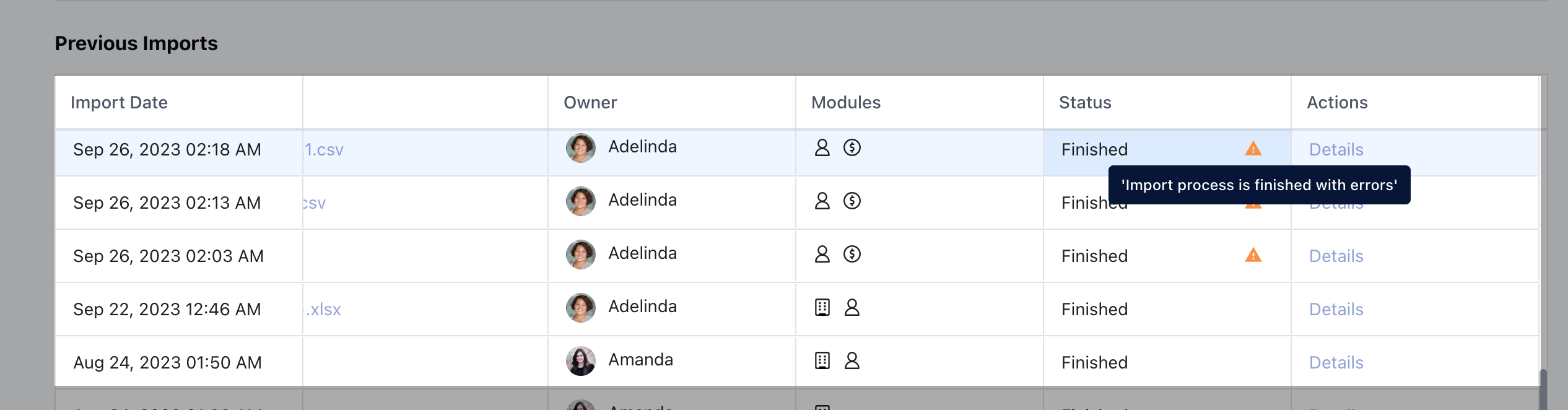This screenshot has height=410, width=1568.
Task: Click the Import Date column header
Action: click(x=119, y=102)
